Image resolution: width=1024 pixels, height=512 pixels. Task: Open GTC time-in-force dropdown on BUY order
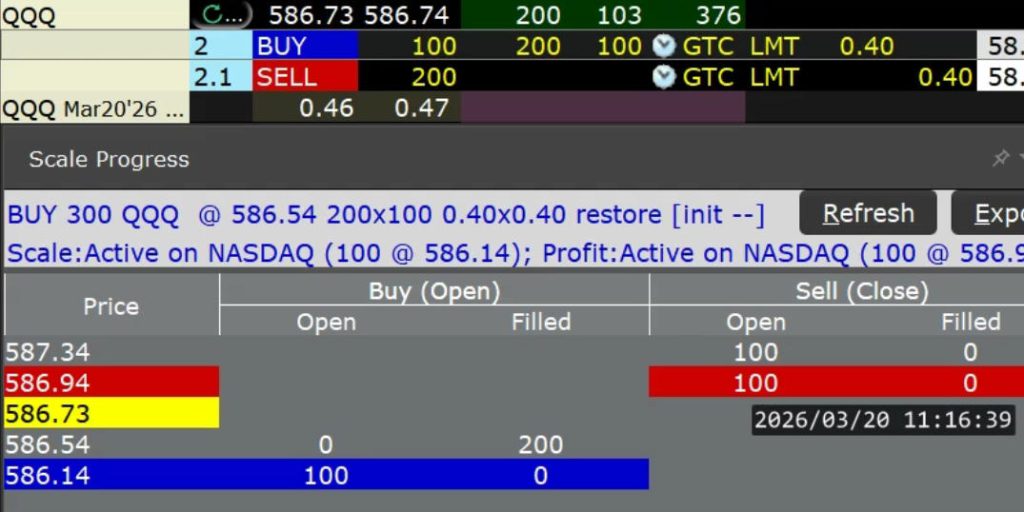tap(708, 46)
